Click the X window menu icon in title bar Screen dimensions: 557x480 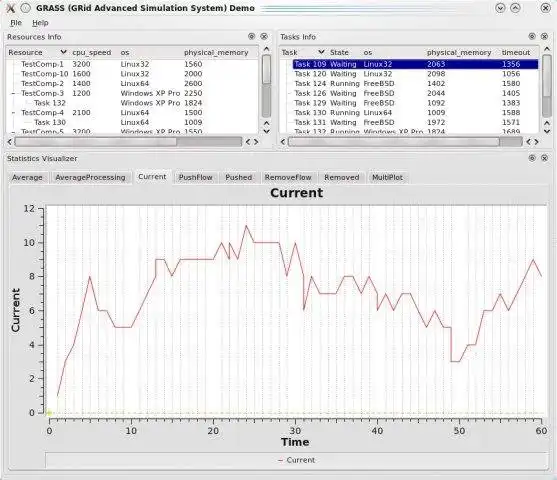pyautogui.click(x=11, y=8)
